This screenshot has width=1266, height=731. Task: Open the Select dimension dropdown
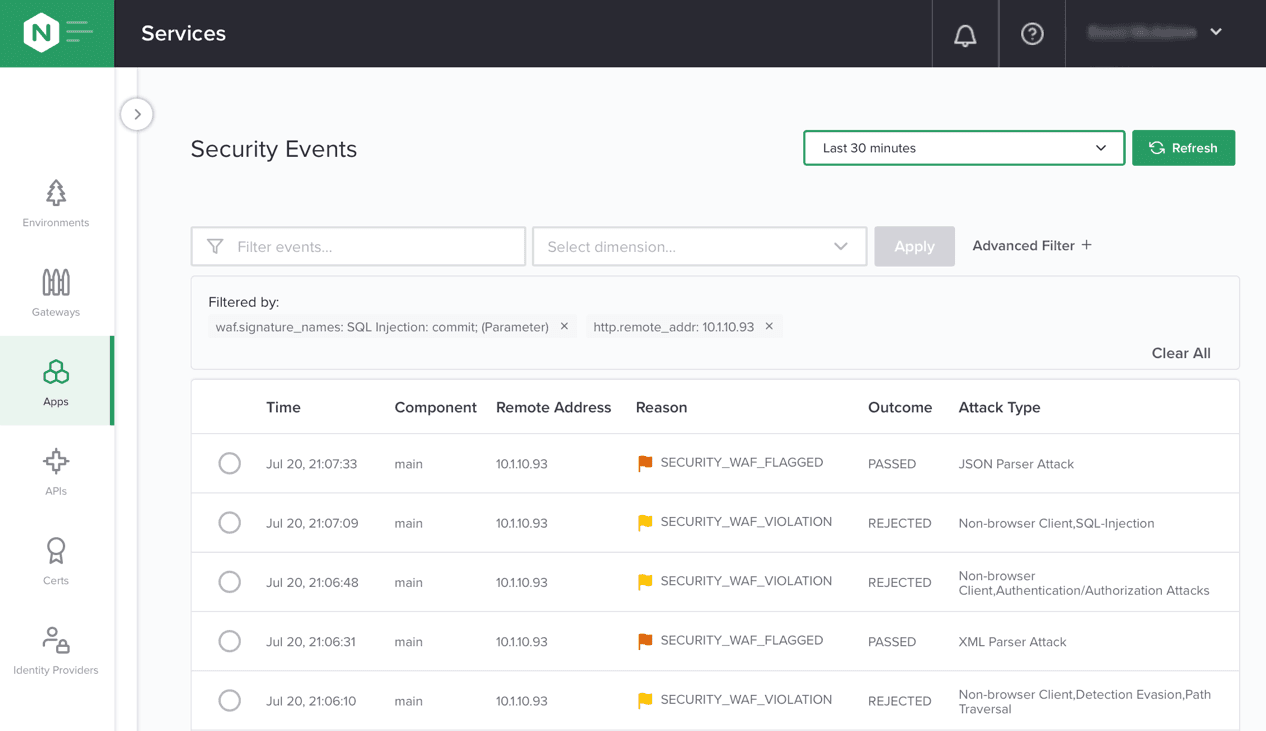coord(698,247)
